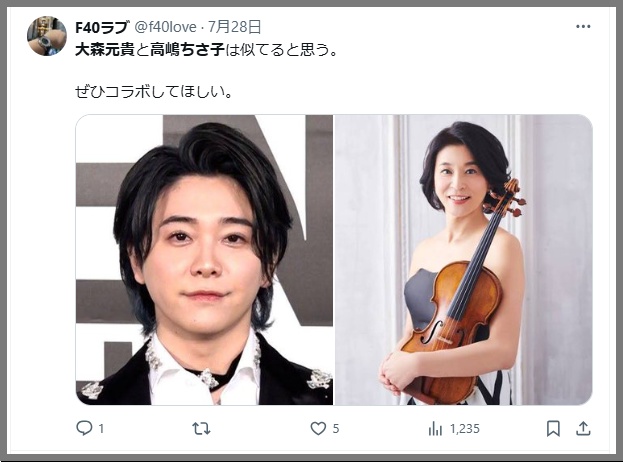Click the 1,235 view count

(x=465, y=429)
